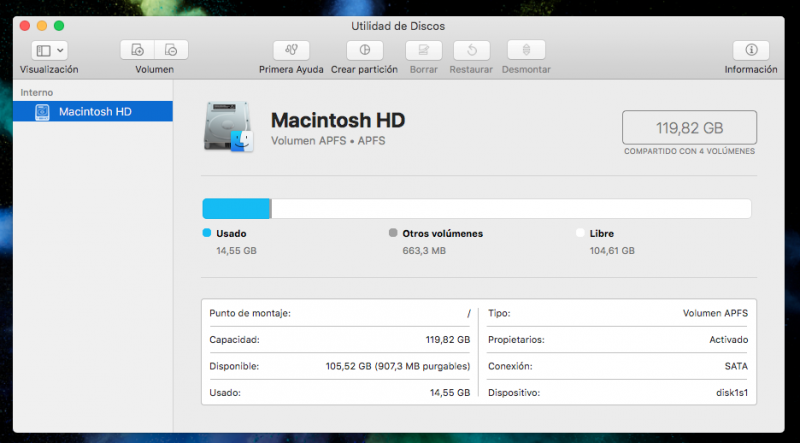Click the Dispositivo disk1s1 row
This screenshot has height=443, width=800.
click(x=617, y=393)
